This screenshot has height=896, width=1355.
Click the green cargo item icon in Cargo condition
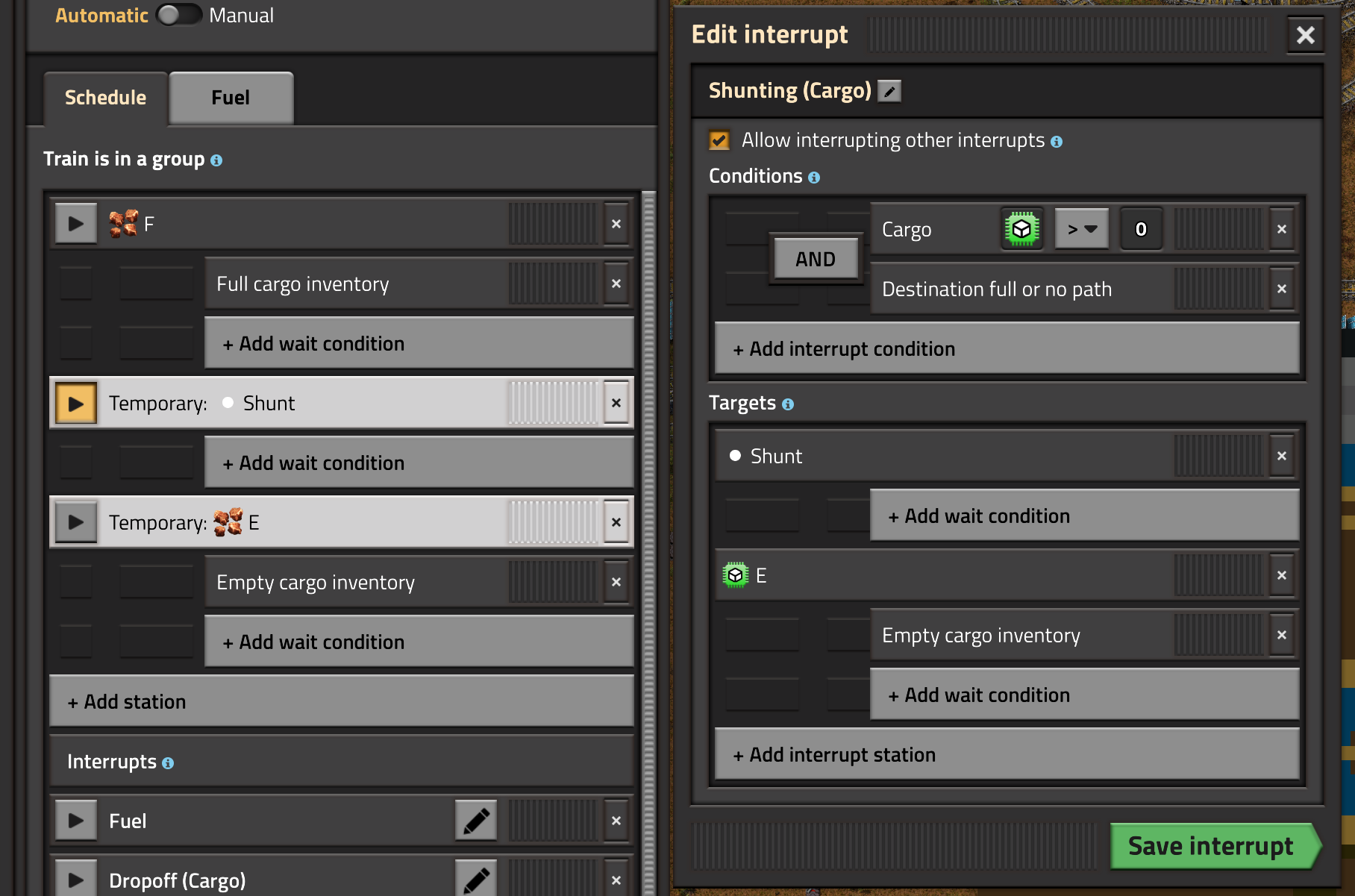[x=1021, y=229]
